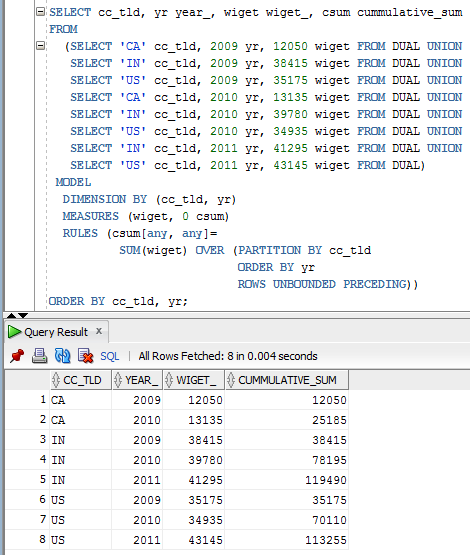
Task: Pin the Query Result tab
Action: [17, 356]
